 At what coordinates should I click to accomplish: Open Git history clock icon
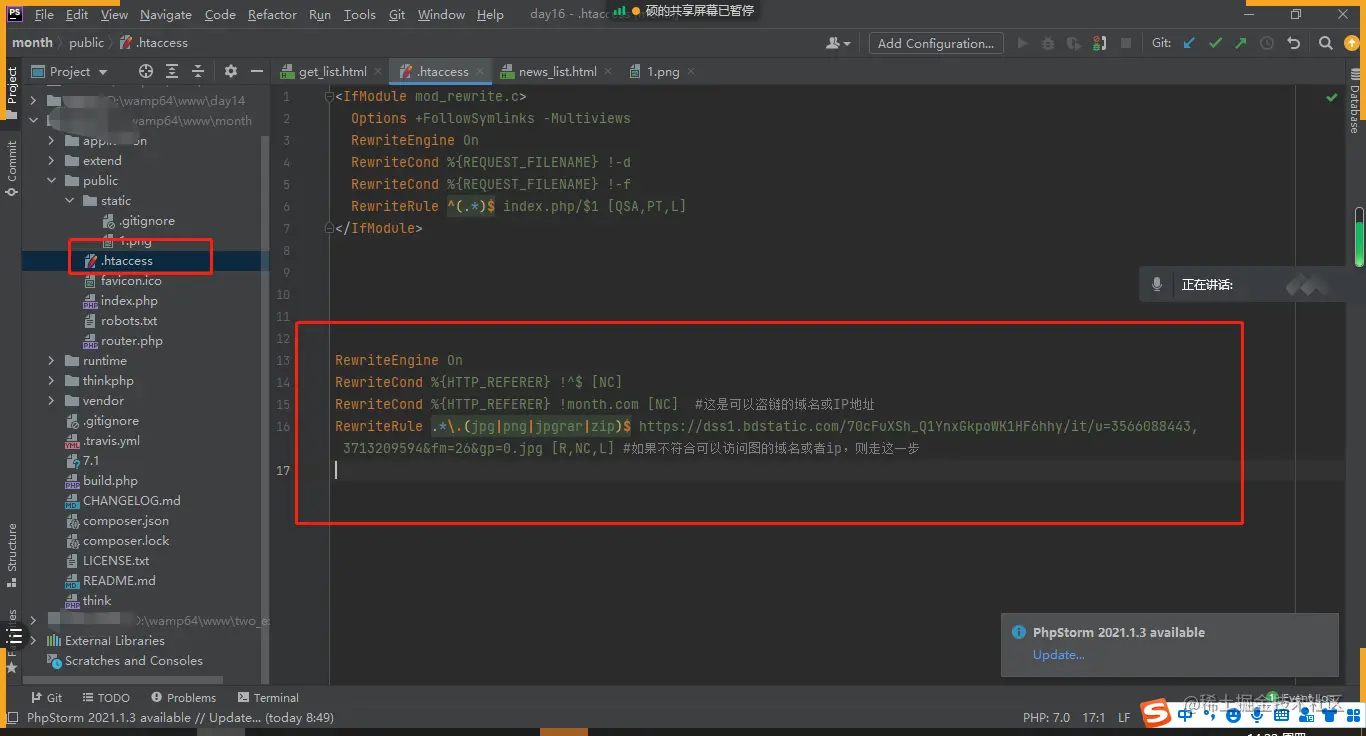[1267, 43]
